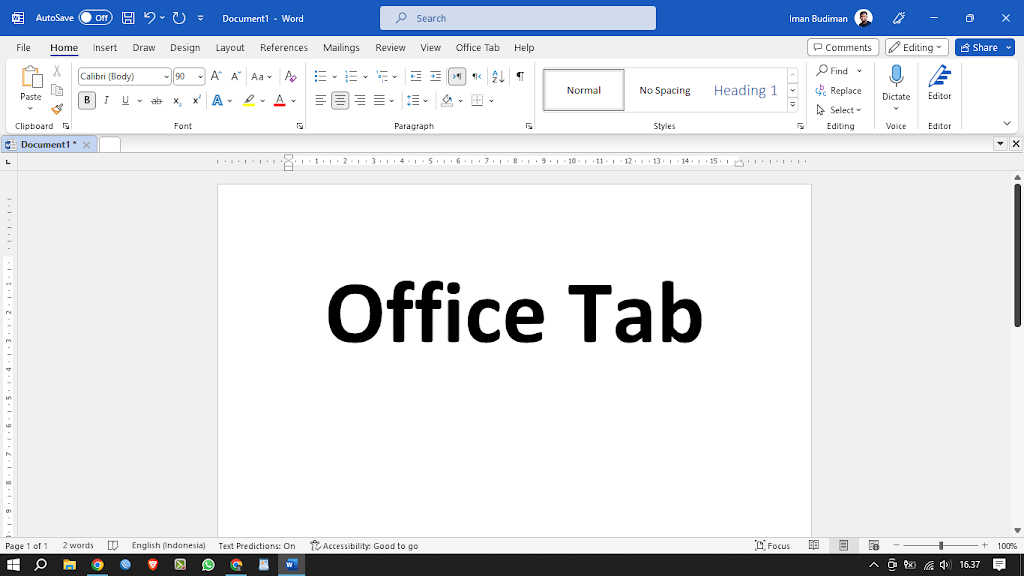Screen dimensions: 1024x576
Task: Open the File menu
Action: pos(24,48)
